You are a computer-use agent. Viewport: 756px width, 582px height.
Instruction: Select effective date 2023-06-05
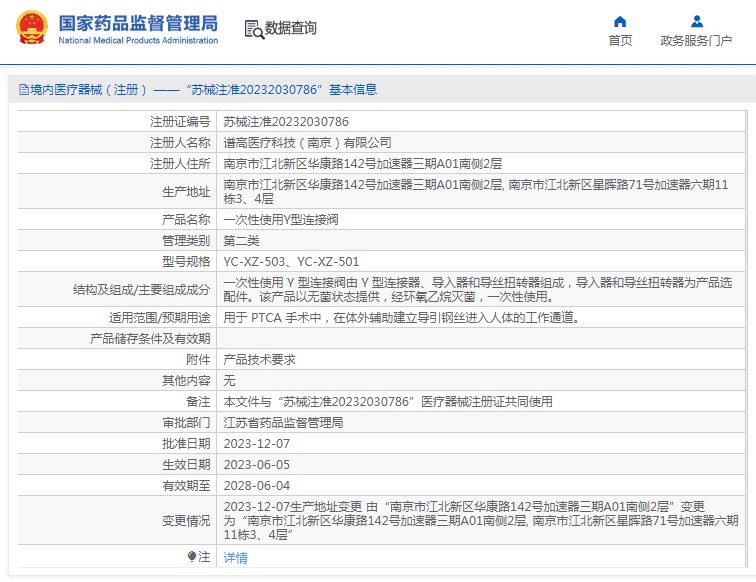(x=256, y=465)
